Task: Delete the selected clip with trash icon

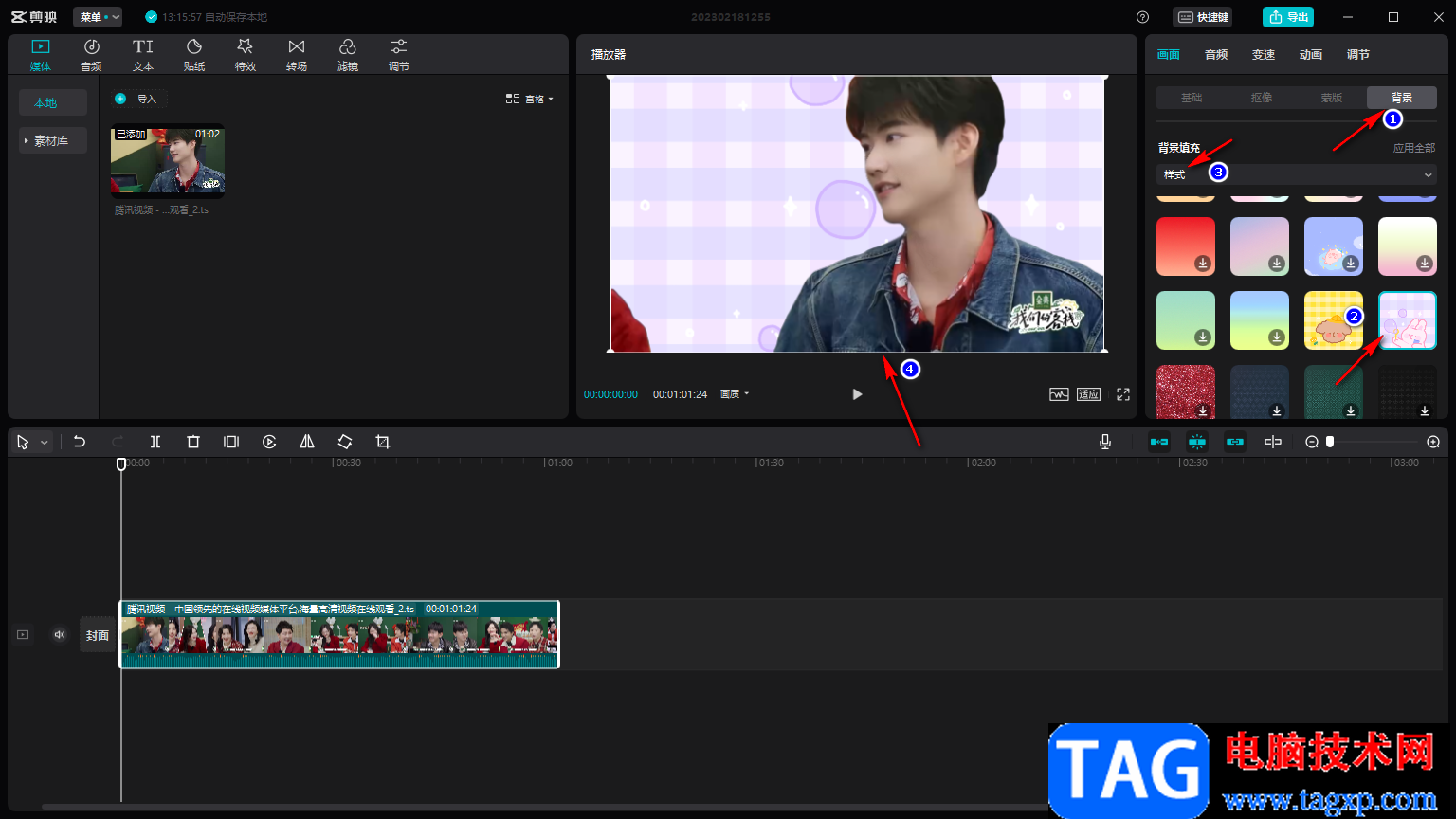Action: pyautogui.click(x=193, y=442)
